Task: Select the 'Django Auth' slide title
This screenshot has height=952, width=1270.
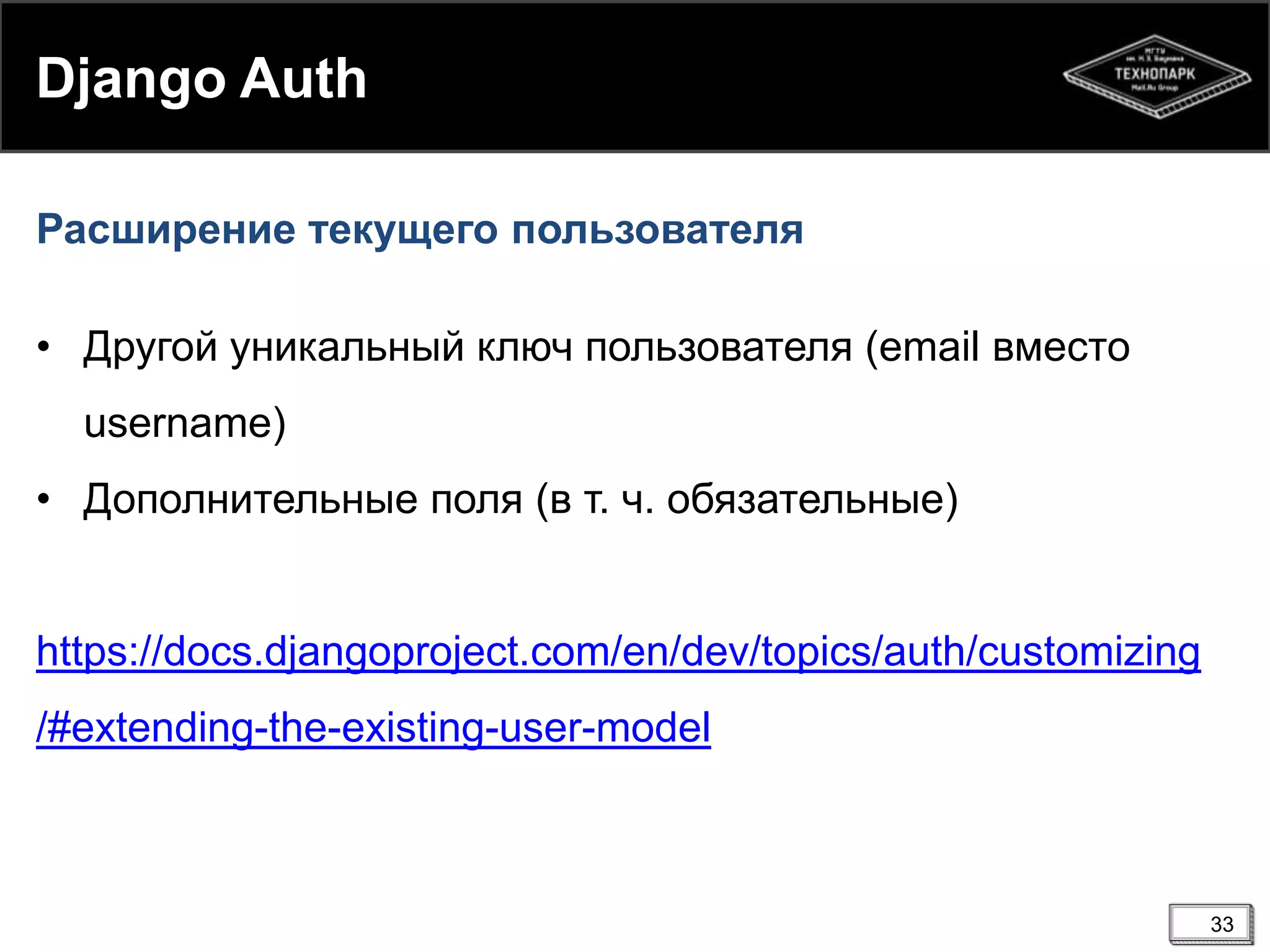Action: tap(202, 79)
